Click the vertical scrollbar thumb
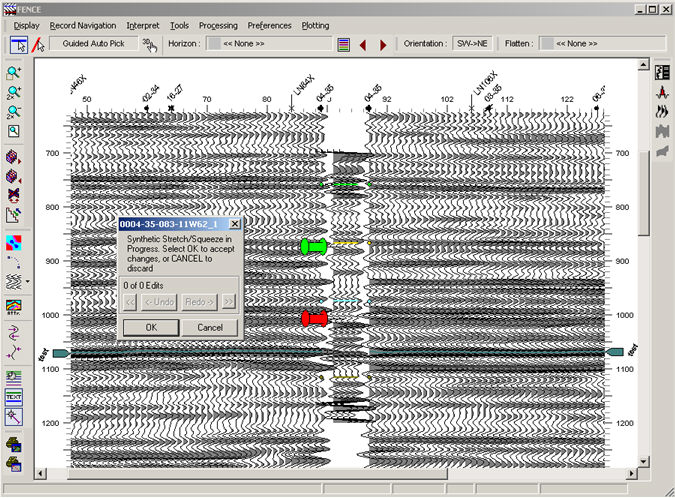675x498 pixels. pos(644,193)
